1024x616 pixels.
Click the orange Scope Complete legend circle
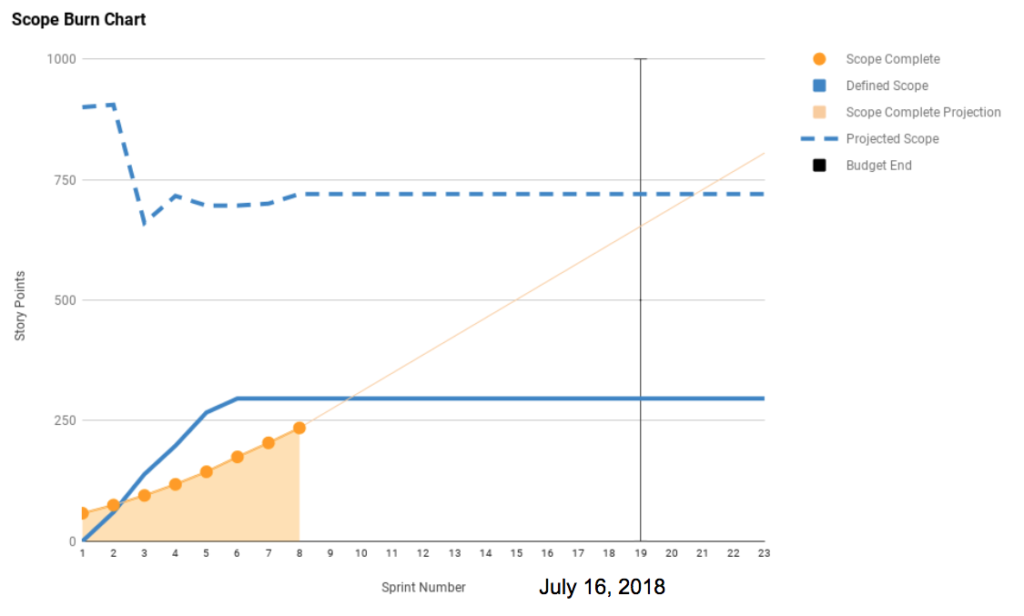coord(819,59)
